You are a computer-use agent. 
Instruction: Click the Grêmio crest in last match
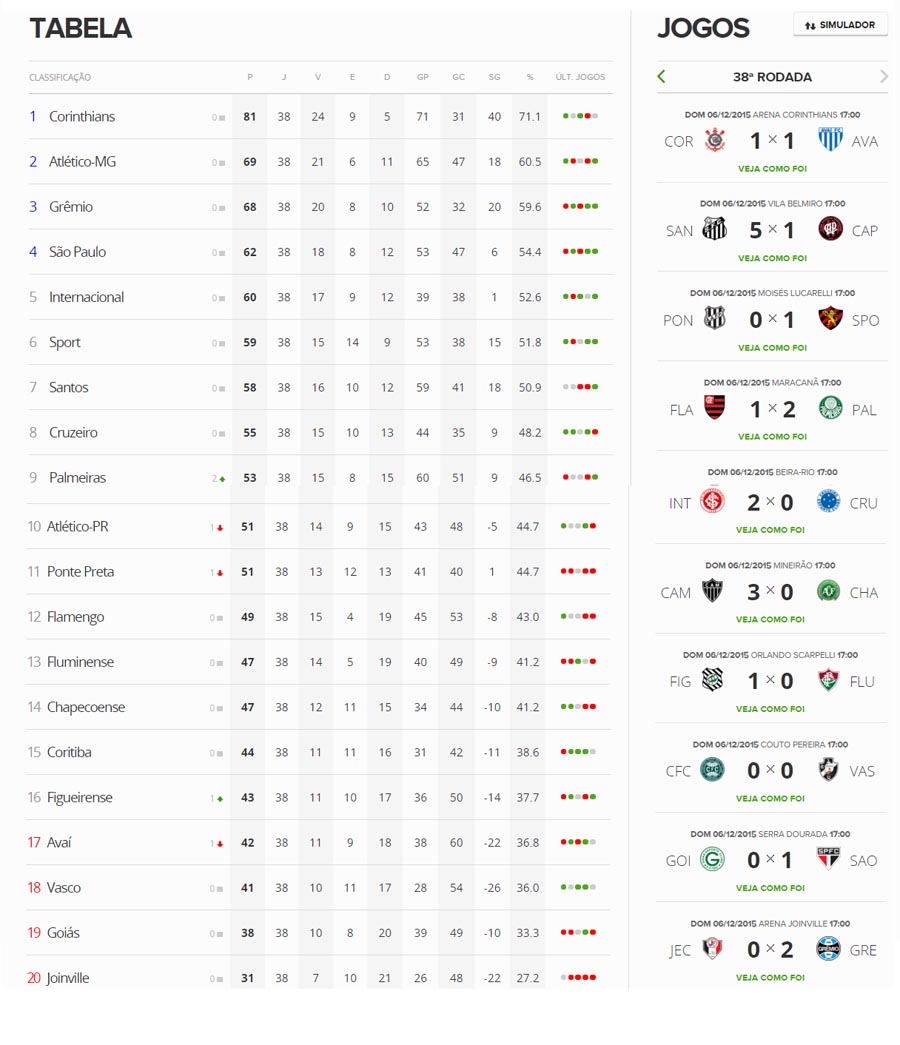point(829,949)
